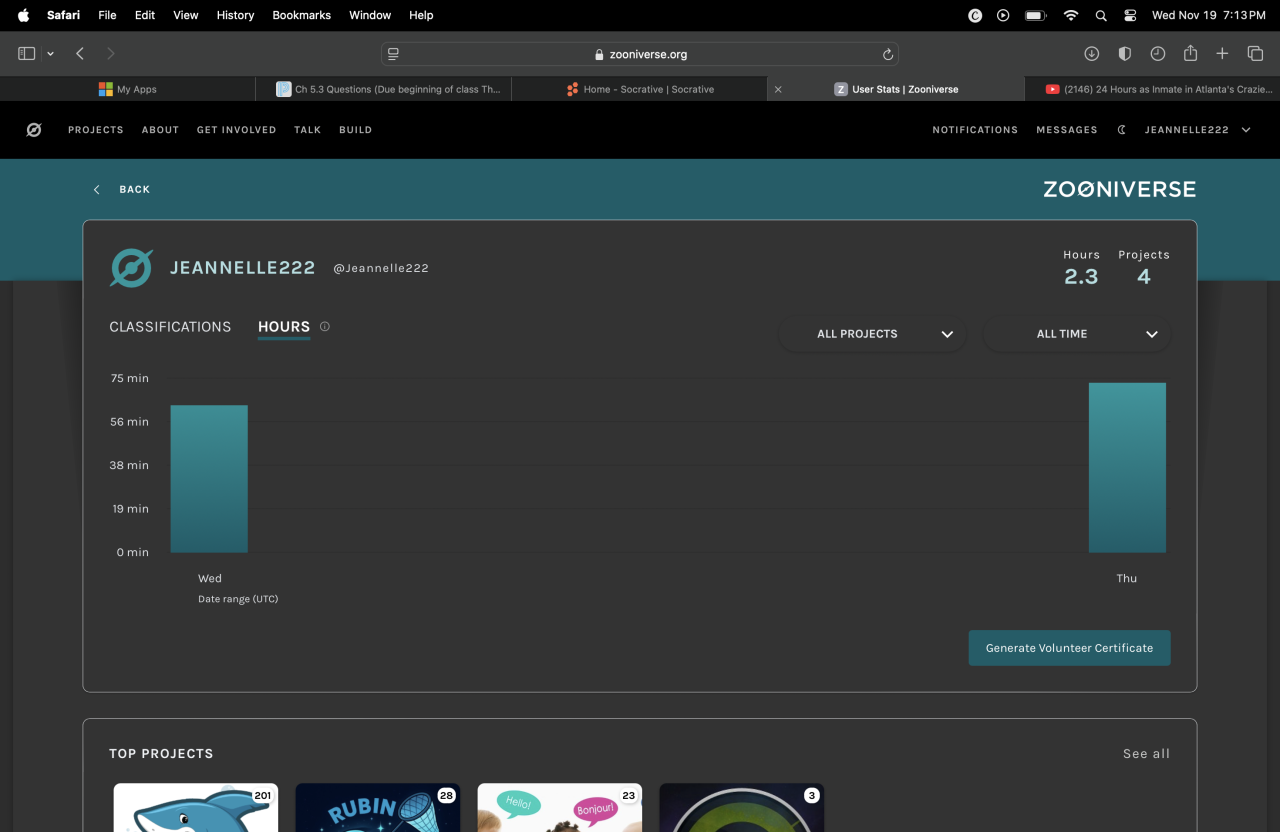Go back with Safari's back arrow
Image resolution: width=1280 pixels, height=832 pixels.
pos(80,54)
